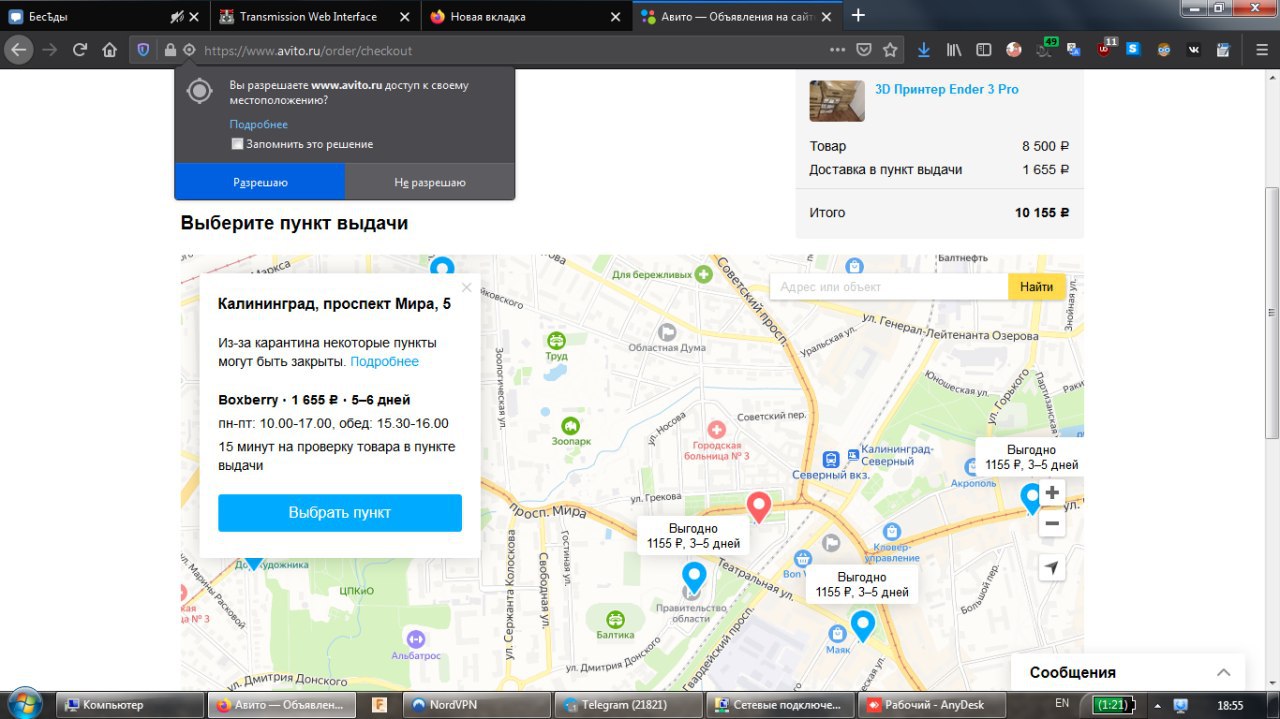Close the Авито tab
The image size is (1280, 719).
click(828, 16)
